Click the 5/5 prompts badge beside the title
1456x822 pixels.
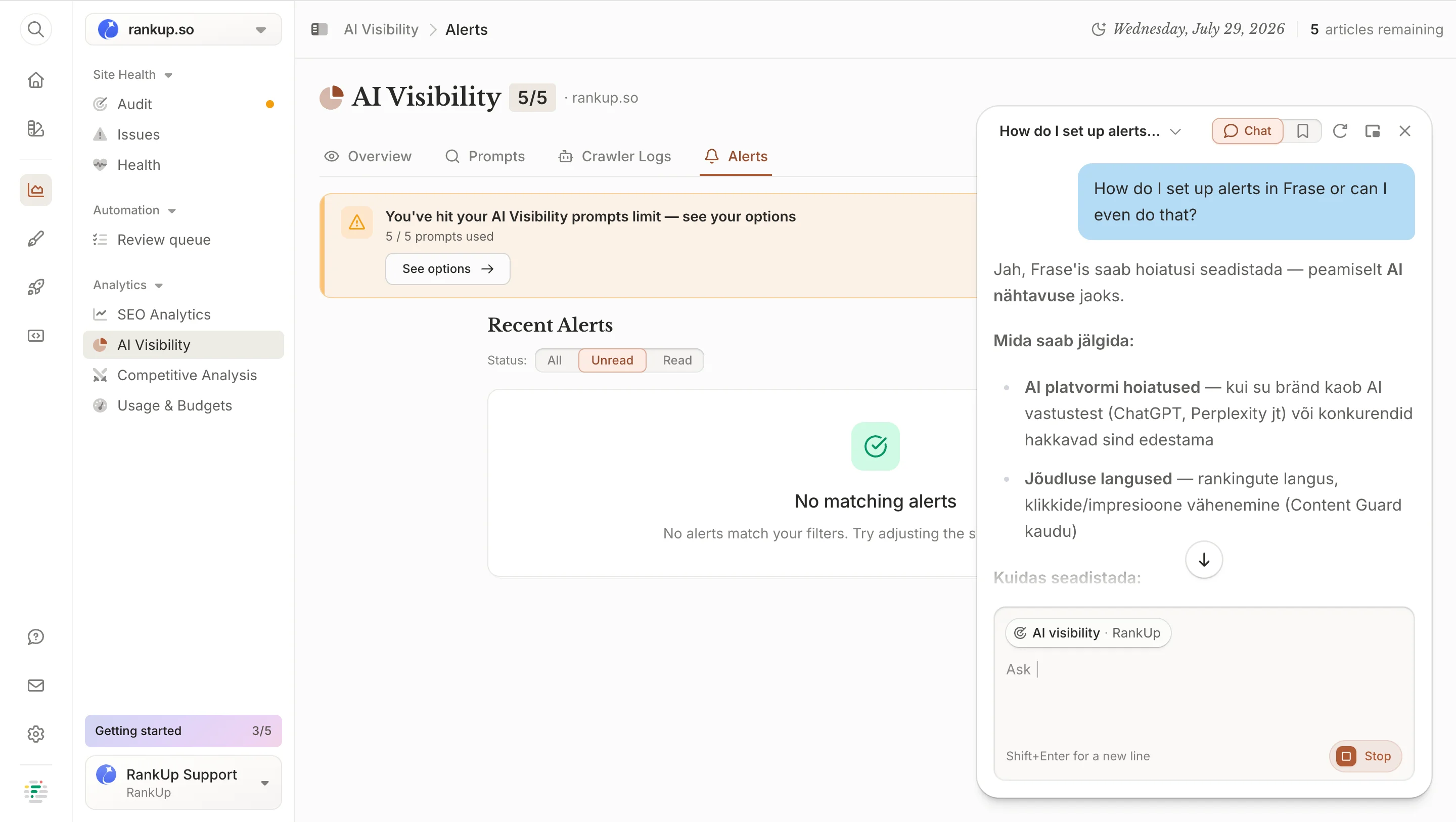pos(532,98)
